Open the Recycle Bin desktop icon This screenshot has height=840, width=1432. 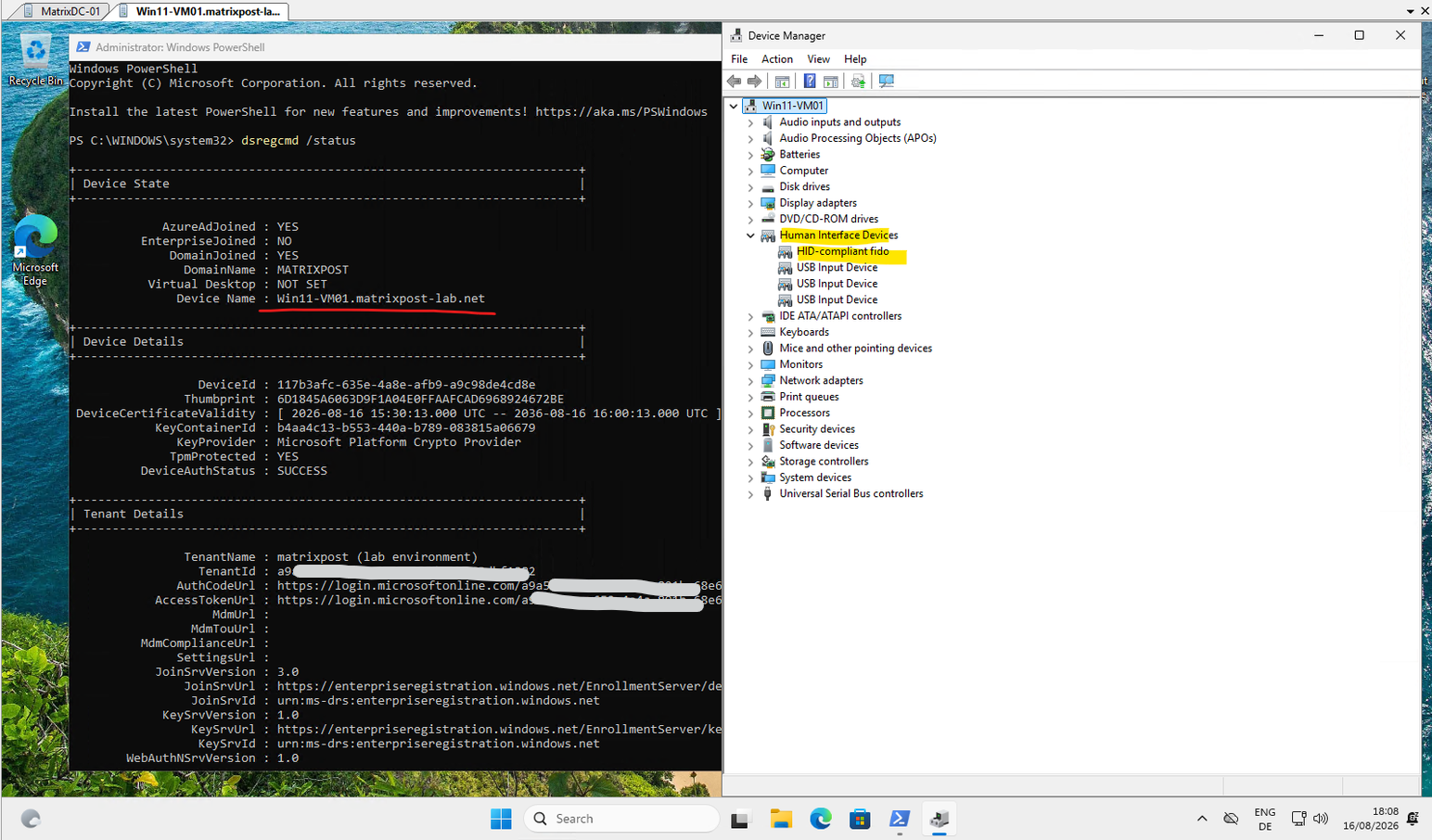(x=35, y=60)
